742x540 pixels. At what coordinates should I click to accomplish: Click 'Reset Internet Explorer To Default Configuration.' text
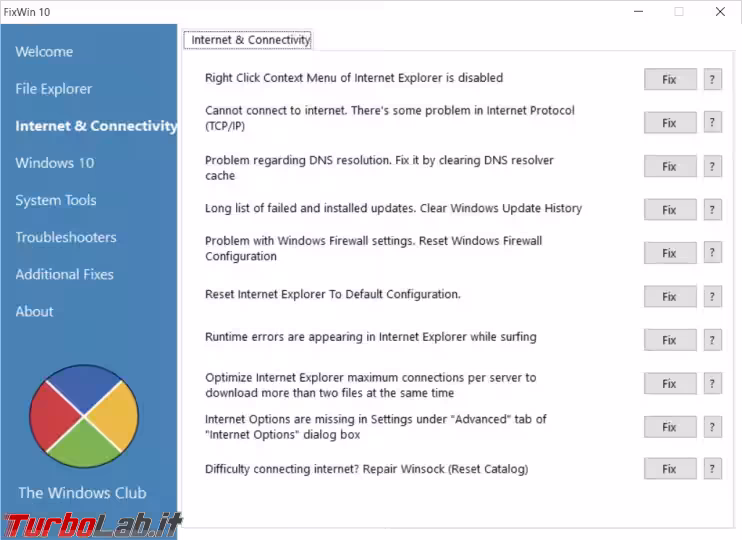pyautogui.click(x=333, y=294)
